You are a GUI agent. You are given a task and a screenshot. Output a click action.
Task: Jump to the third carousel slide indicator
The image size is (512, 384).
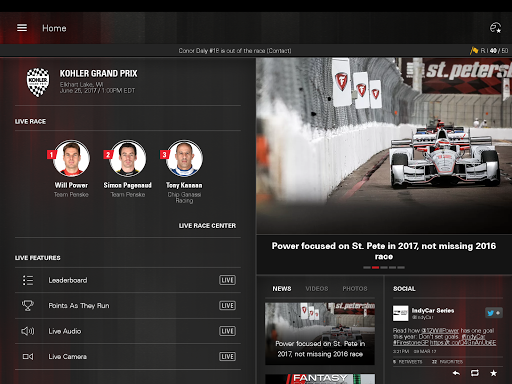point(384,267)
